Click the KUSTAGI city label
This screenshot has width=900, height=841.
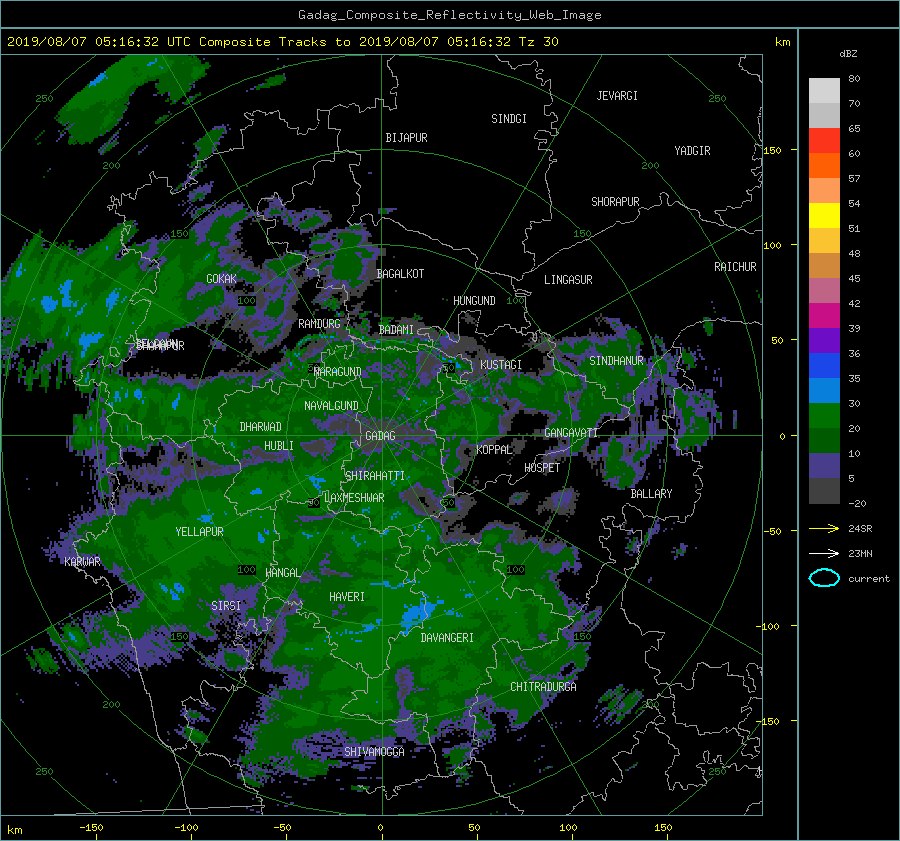click(x=501, y=365)
